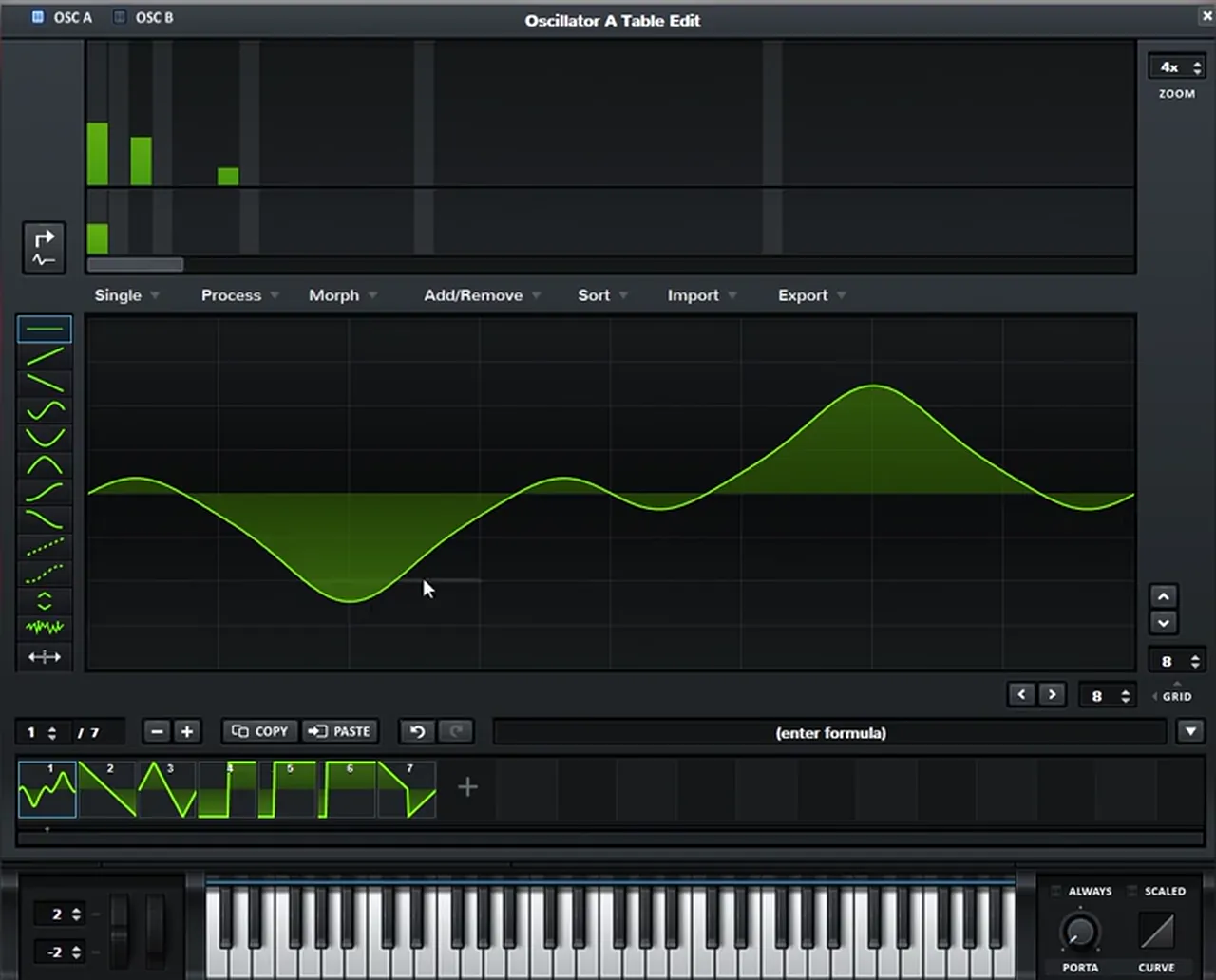Click the redo arrow button
This screenshot has width=1216, height=980.
point(456,731)
